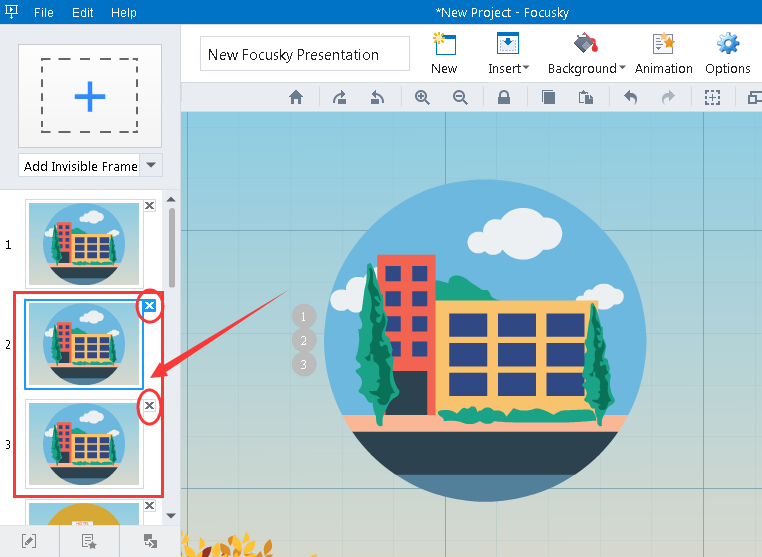Undo the last action
762x557 pixels.
(x=630, y=97)
